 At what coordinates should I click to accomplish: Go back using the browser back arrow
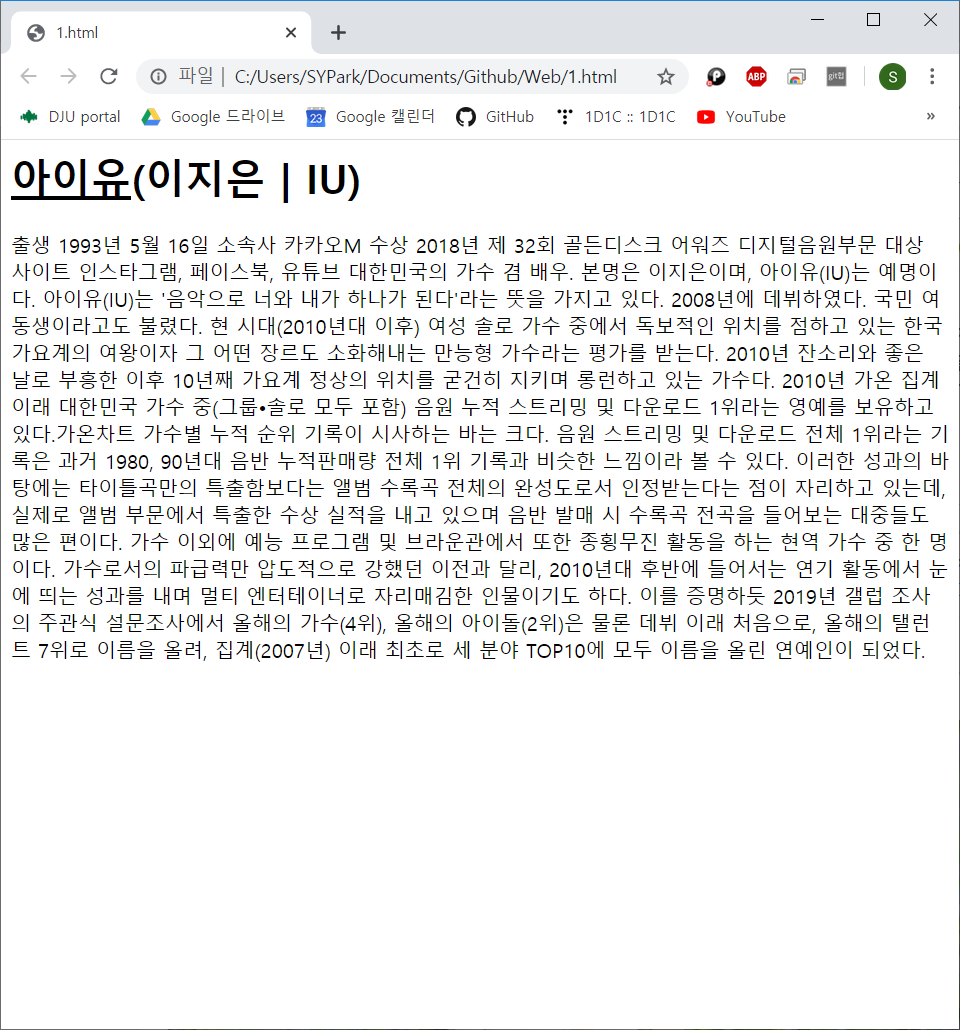pos(28,76)
